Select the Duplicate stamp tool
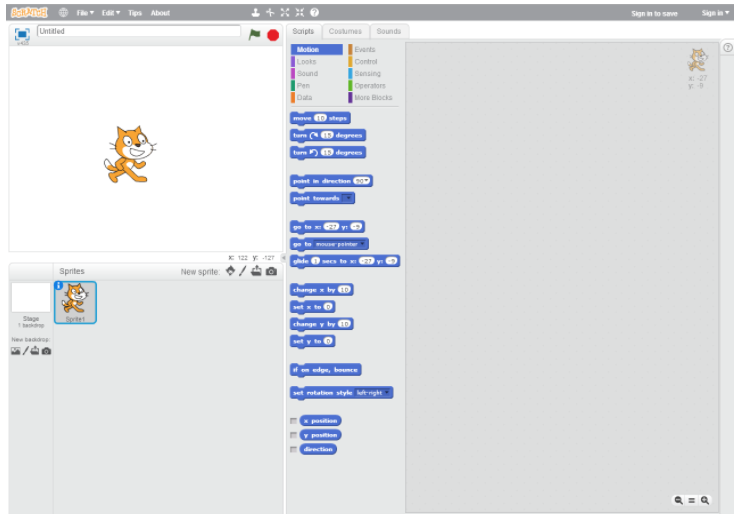The width and height of the screenshot is (738, 522). point(256,13)
